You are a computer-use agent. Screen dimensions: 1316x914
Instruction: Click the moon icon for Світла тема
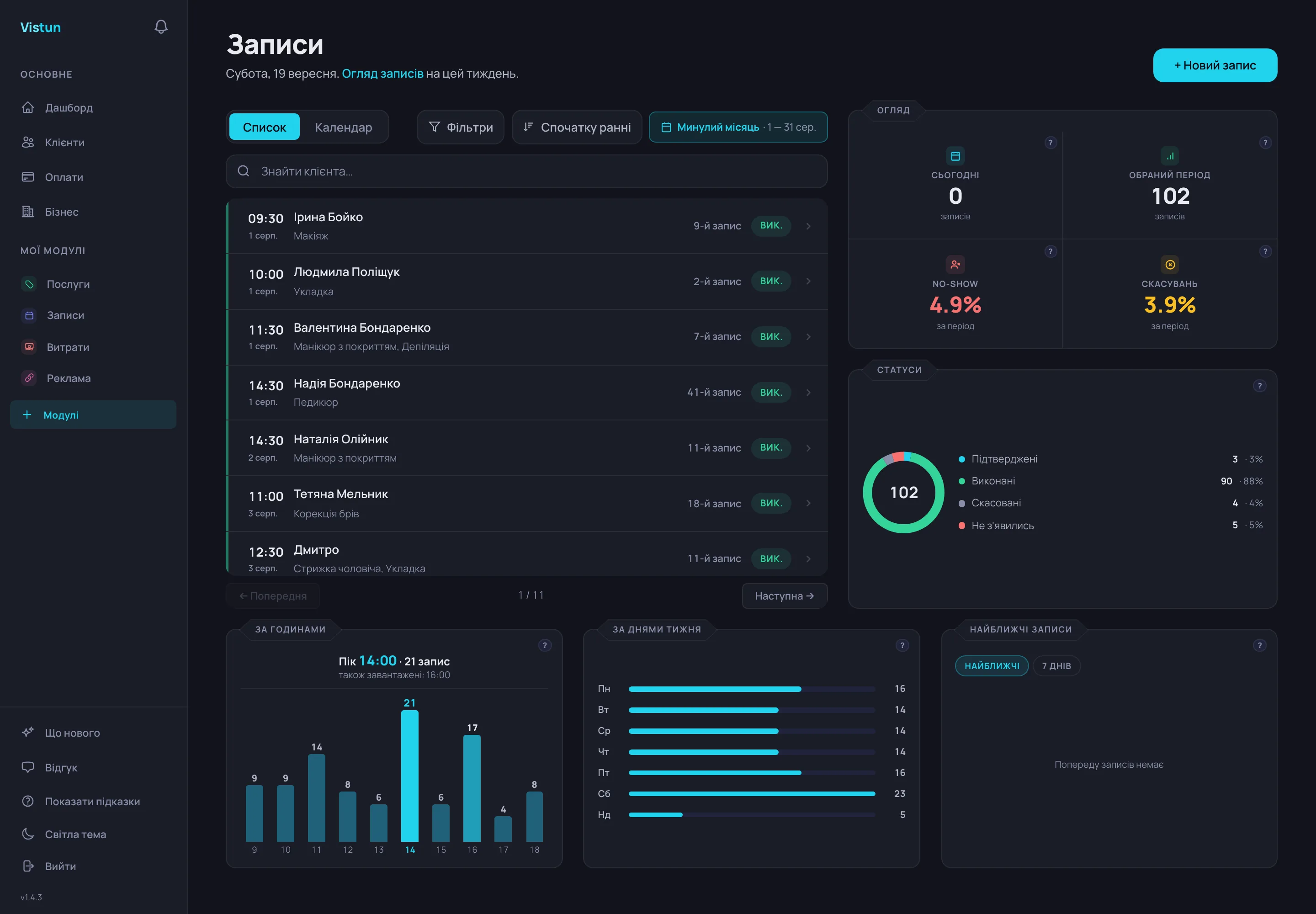coord(27,834)
